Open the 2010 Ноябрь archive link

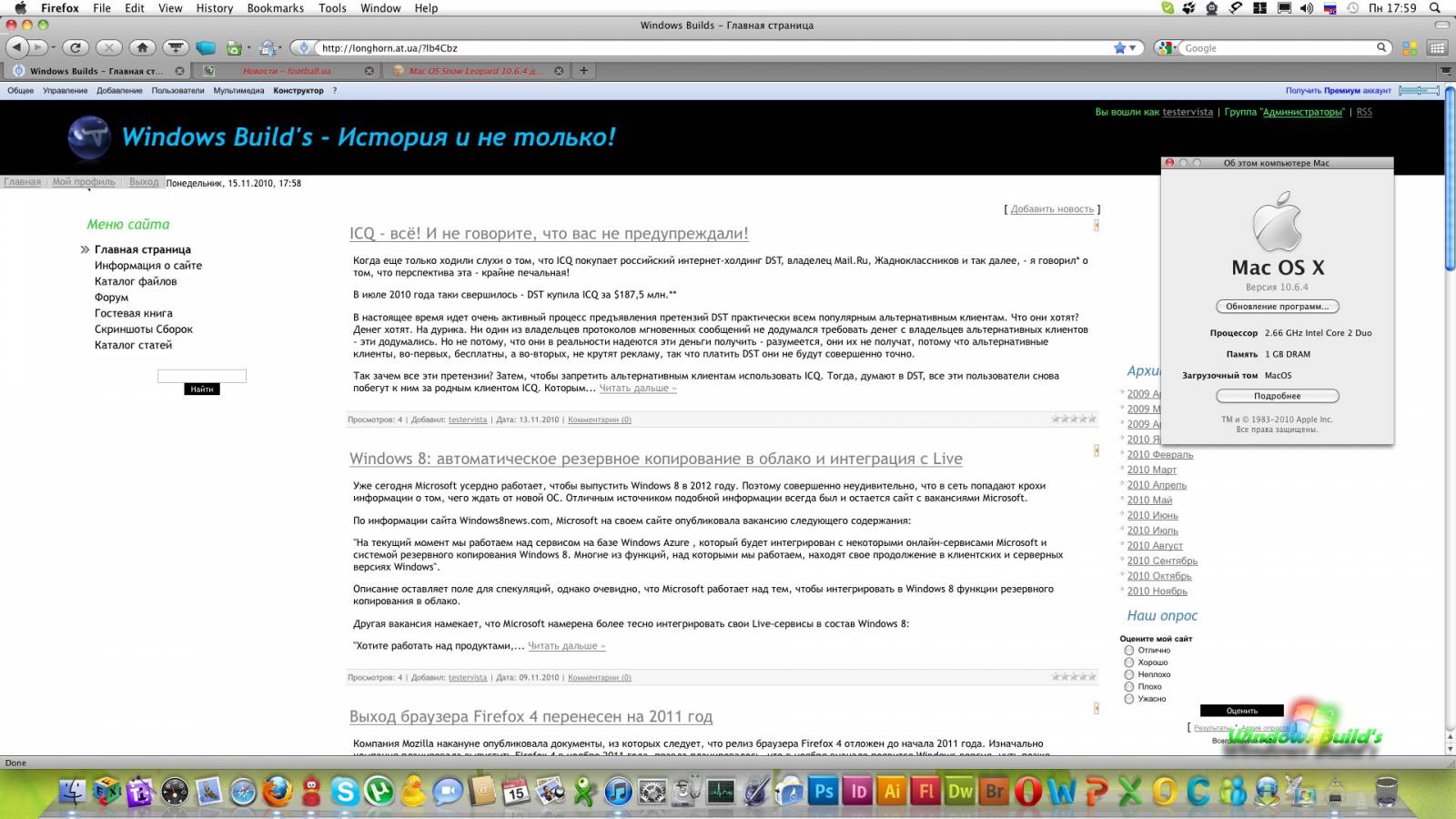pos(1158,591)
